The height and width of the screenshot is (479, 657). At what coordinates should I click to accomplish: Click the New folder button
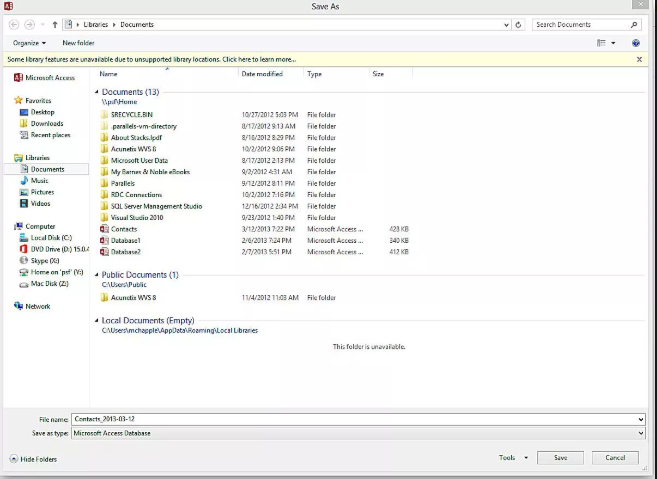[78, 43]
